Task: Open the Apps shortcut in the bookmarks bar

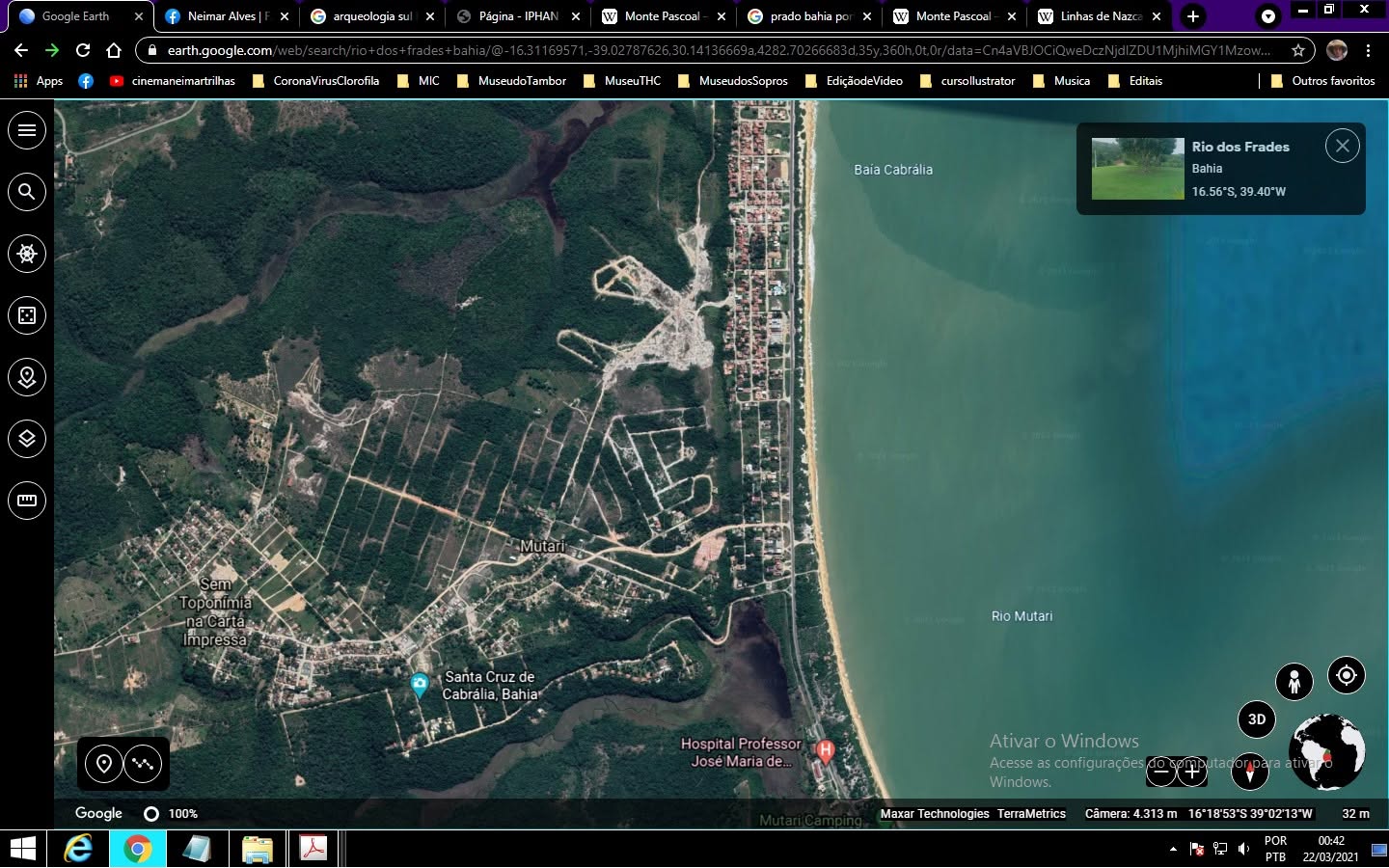Action: point(39,81)
